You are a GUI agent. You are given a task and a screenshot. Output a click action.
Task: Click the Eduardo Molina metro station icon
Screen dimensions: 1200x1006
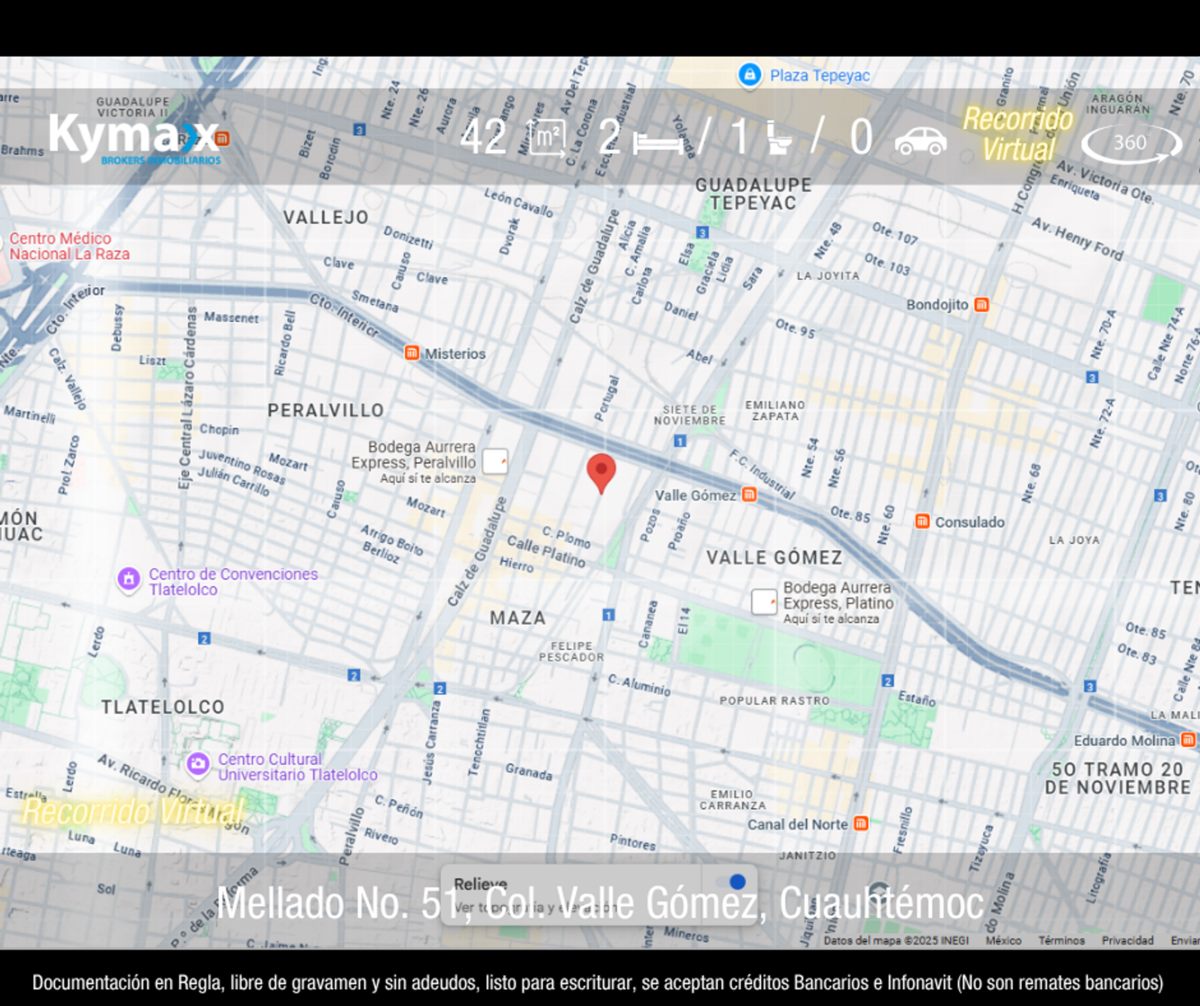tap(1188, 740)
